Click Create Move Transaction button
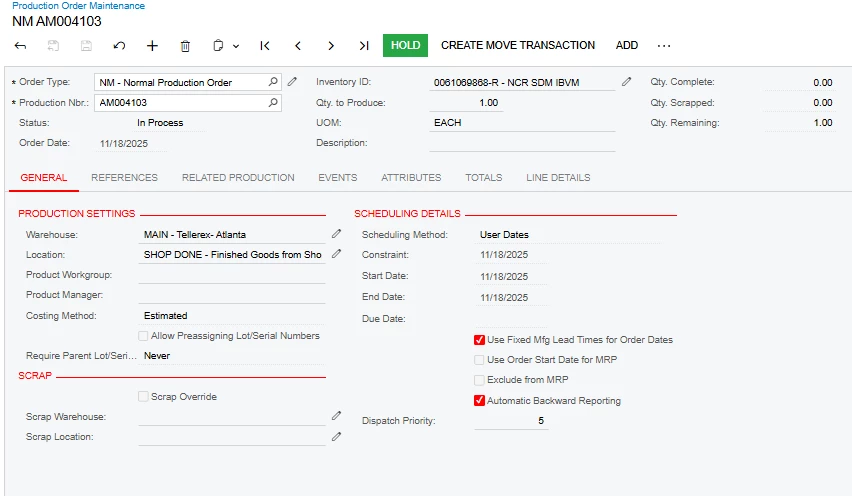This screenshot has height=496, width=852. tap(518, 45)
